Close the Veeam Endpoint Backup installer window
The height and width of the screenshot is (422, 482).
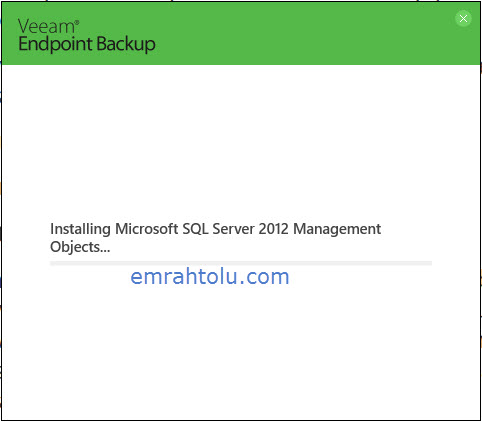(x=463, y=18)
